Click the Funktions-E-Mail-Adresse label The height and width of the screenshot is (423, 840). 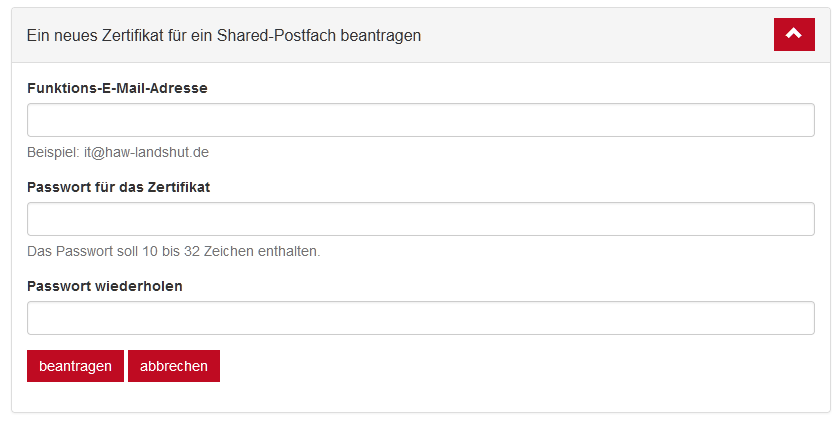pos(117,88)
